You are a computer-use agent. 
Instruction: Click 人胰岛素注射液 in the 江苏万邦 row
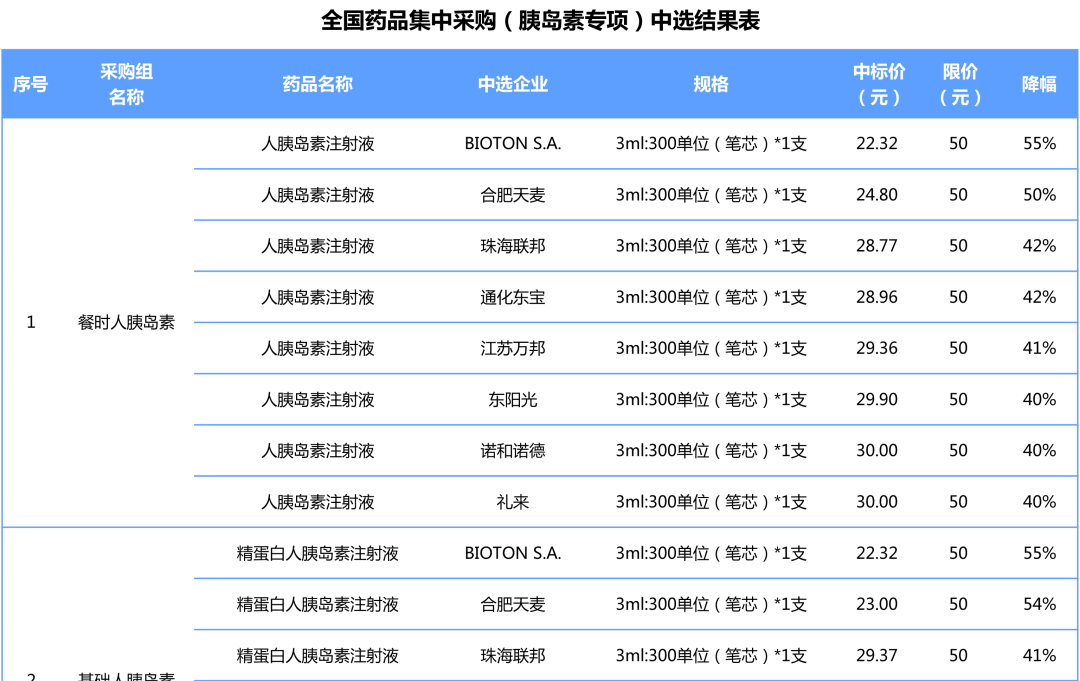(318, 348)
